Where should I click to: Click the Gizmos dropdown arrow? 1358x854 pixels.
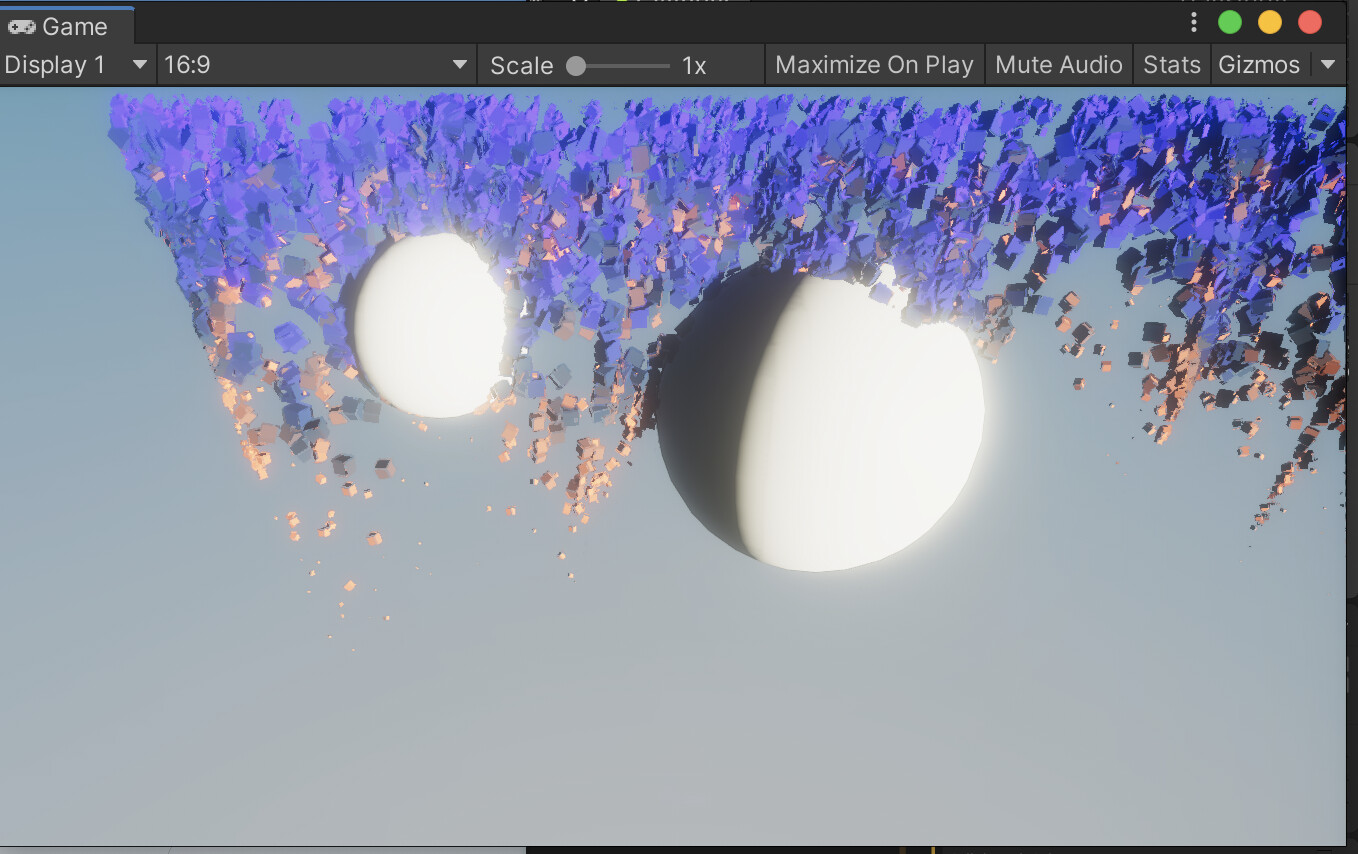[x=1329, y=64]
